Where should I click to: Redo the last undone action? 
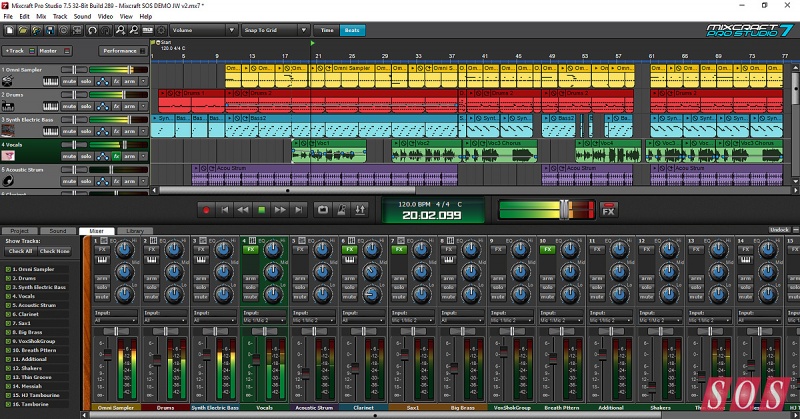106,31
